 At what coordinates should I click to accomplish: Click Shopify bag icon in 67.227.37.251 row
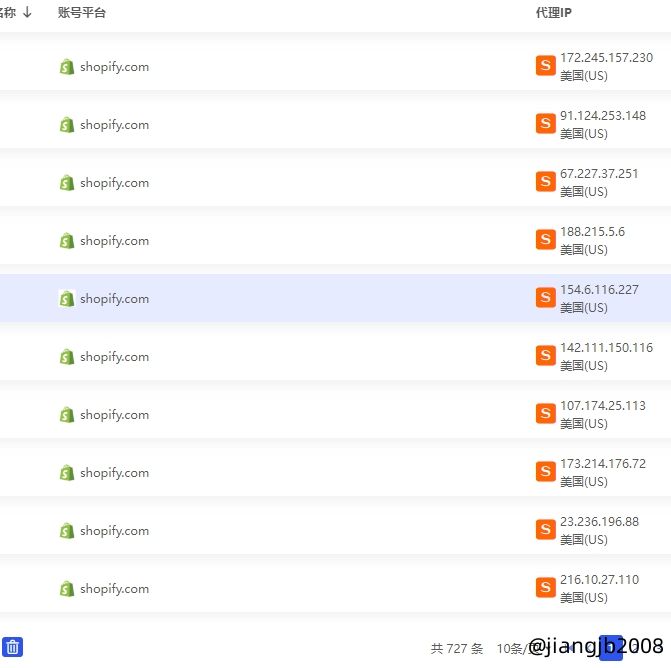click(67, 183)
